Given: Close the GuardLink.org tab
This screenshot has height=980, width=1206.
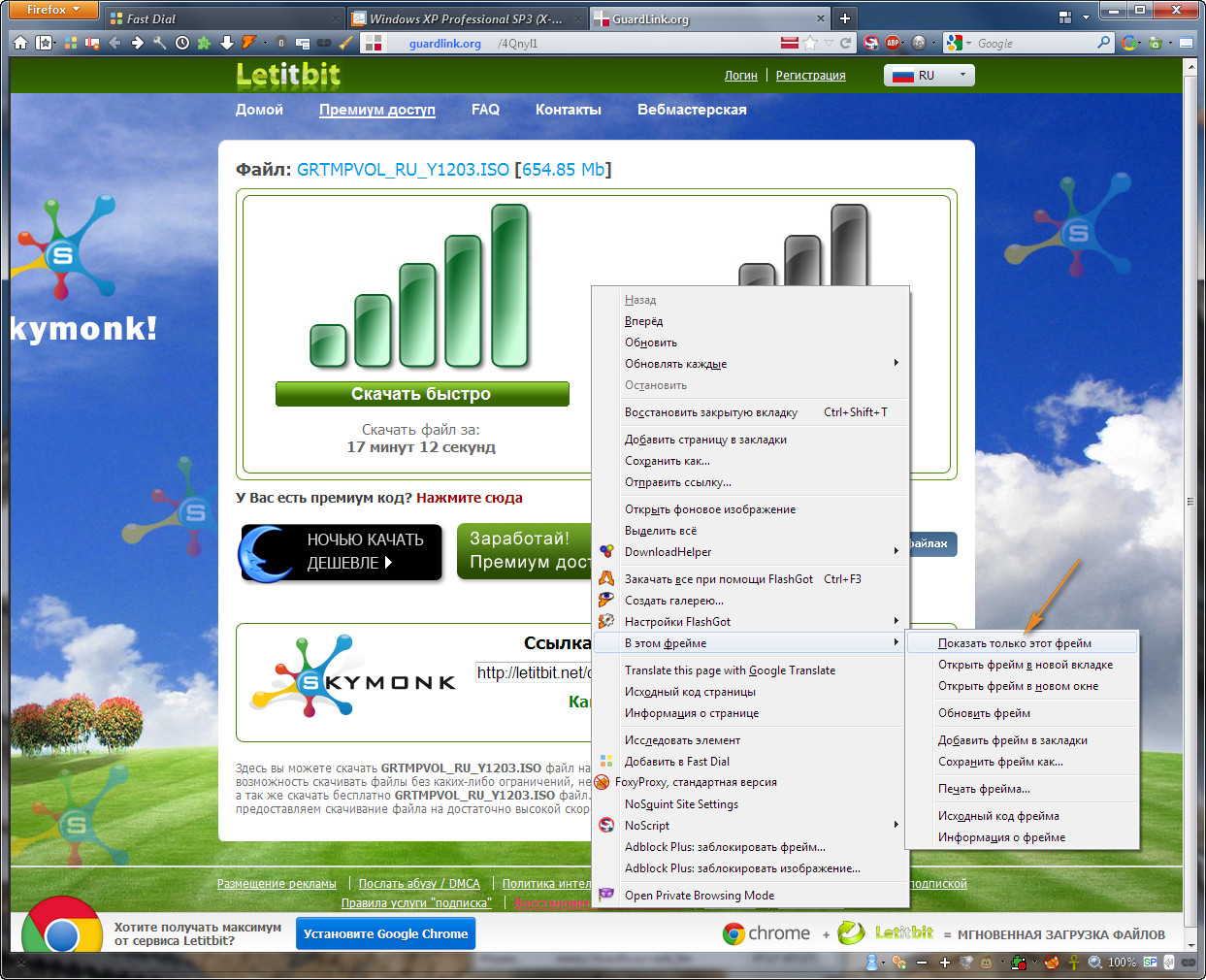Looking at the screenshot, I should click(821, 18).
